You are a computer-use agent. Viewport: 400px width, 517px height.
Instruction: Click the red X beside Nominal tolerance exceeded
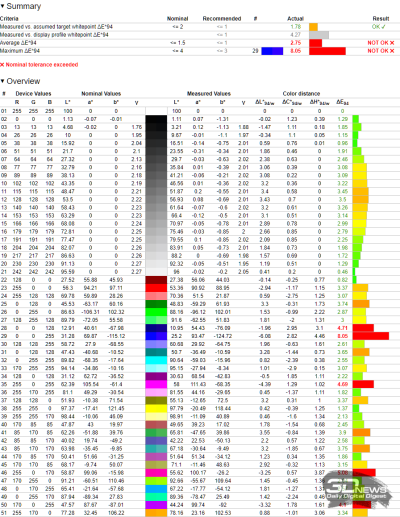[x=2, y=65]
